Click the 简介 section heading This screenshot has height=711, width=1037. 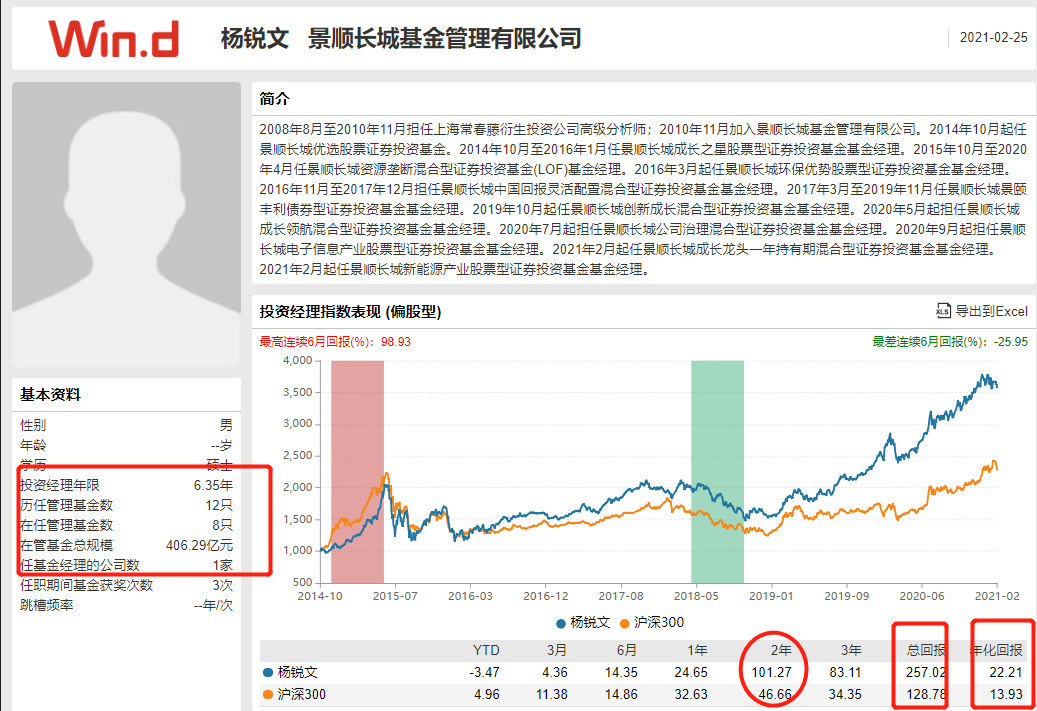tap(274, 99)
